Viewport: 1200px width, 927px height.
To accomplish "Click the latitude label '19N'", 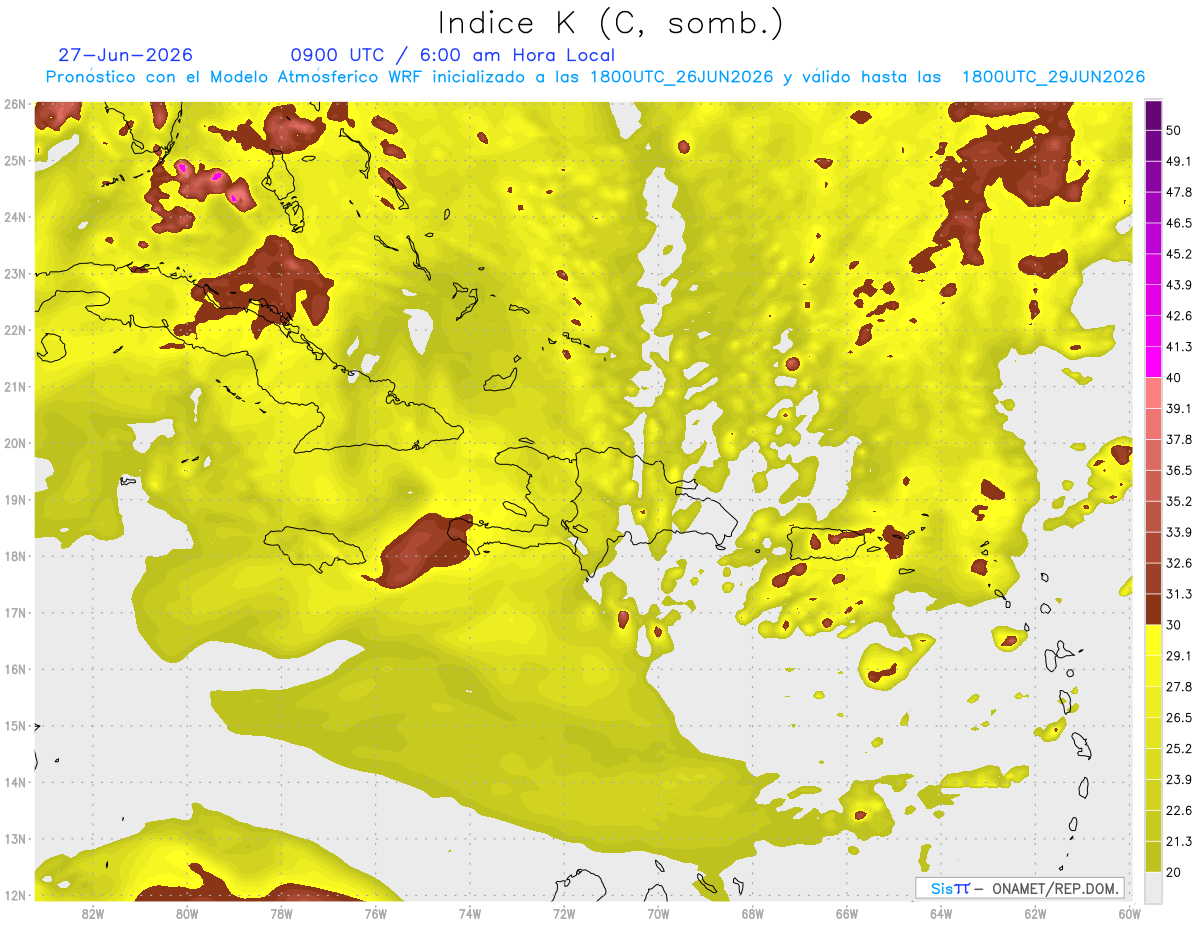I will 15,499.
